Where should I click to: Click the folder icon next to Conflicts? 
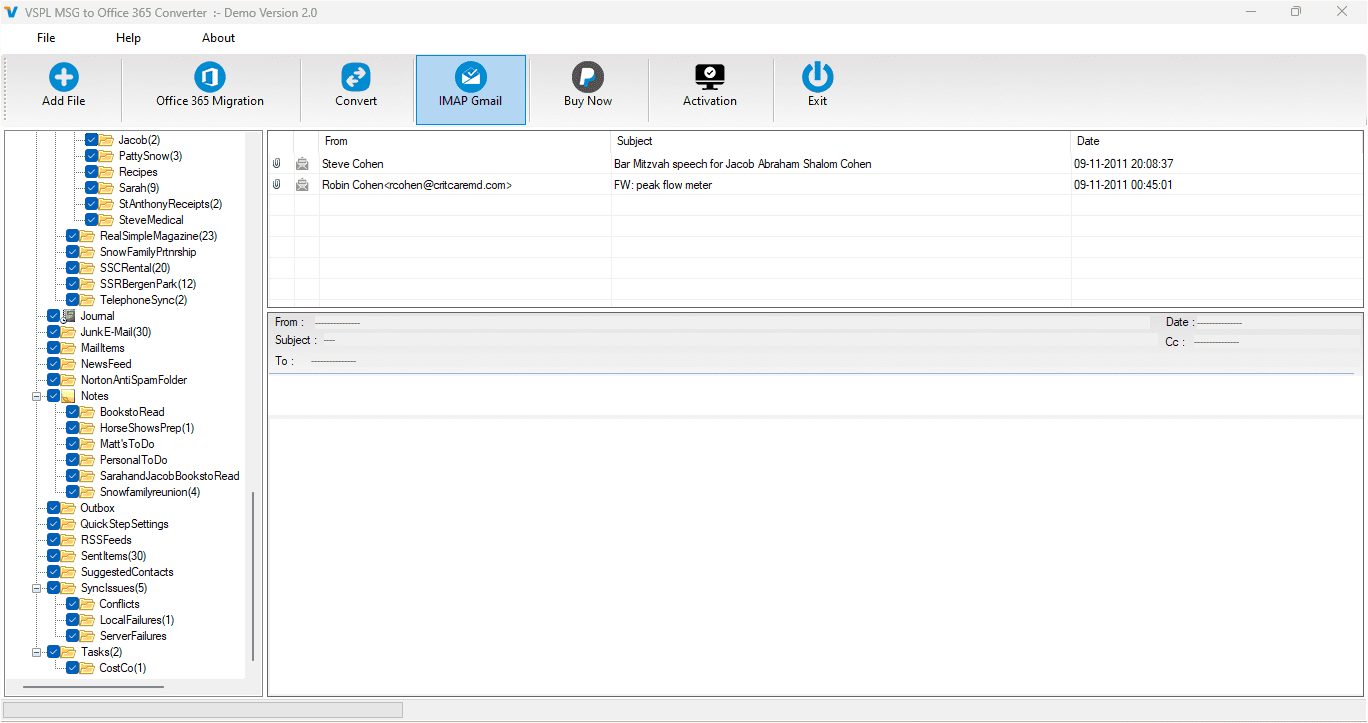[x=88, y=604]
